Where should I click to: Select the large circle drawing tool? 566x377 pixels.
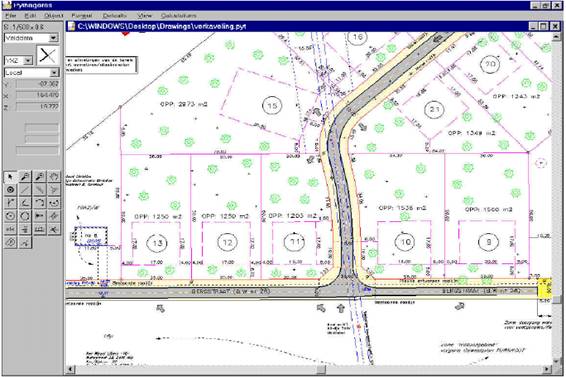click(25, 216)
